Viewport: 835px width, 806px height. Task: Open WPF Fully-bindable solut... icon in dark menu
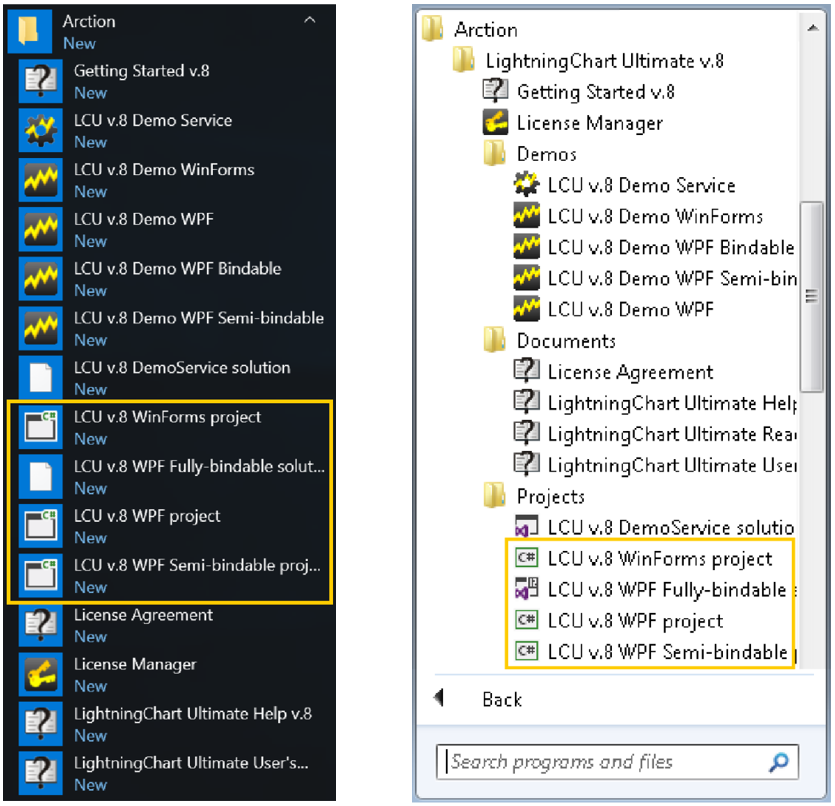click(40, 477)
